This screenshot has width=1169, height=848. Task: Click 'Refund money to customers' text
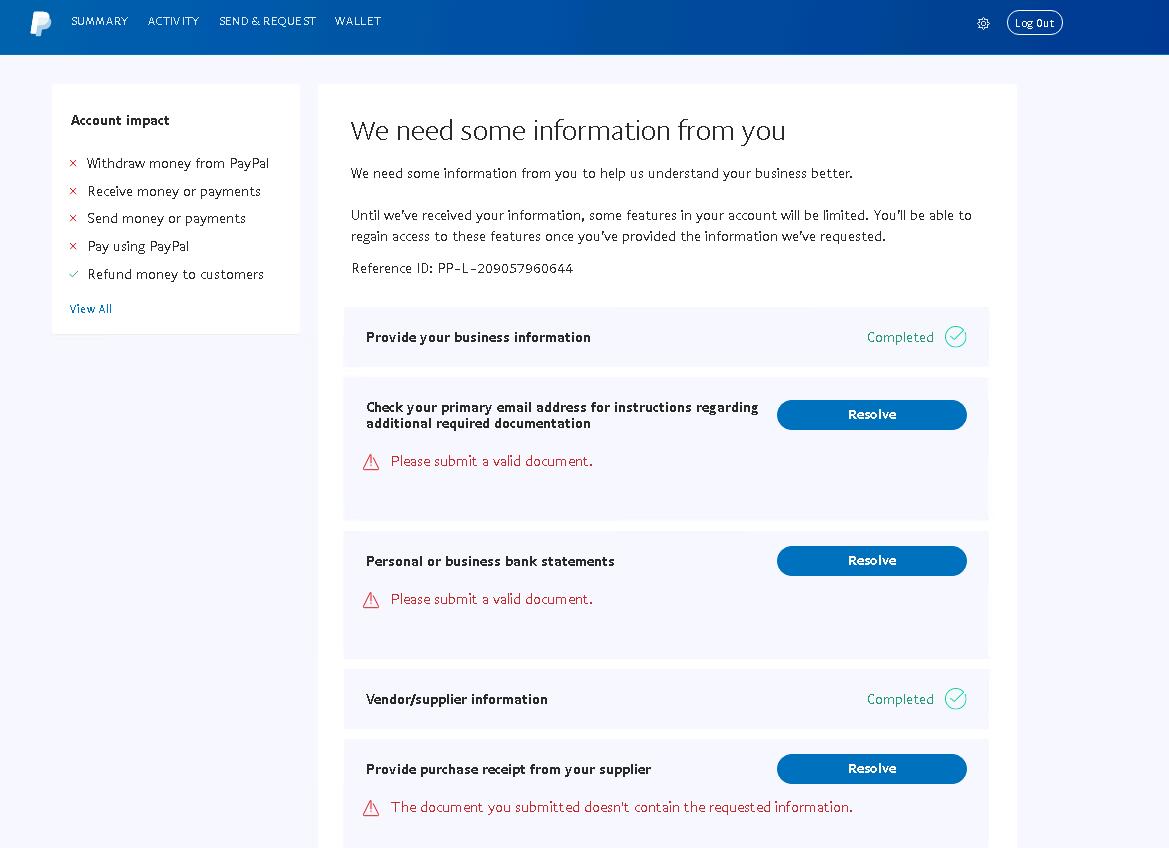click(175, 274)
